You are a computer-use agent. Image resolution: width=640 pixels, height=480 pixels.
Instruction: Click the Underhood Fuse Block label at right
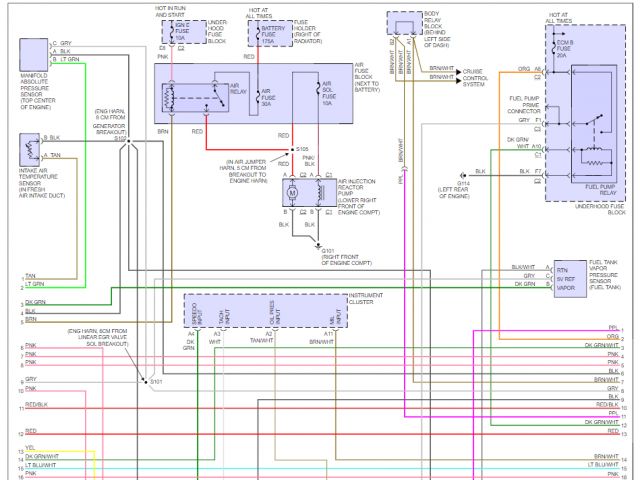[x=601, y=209]
